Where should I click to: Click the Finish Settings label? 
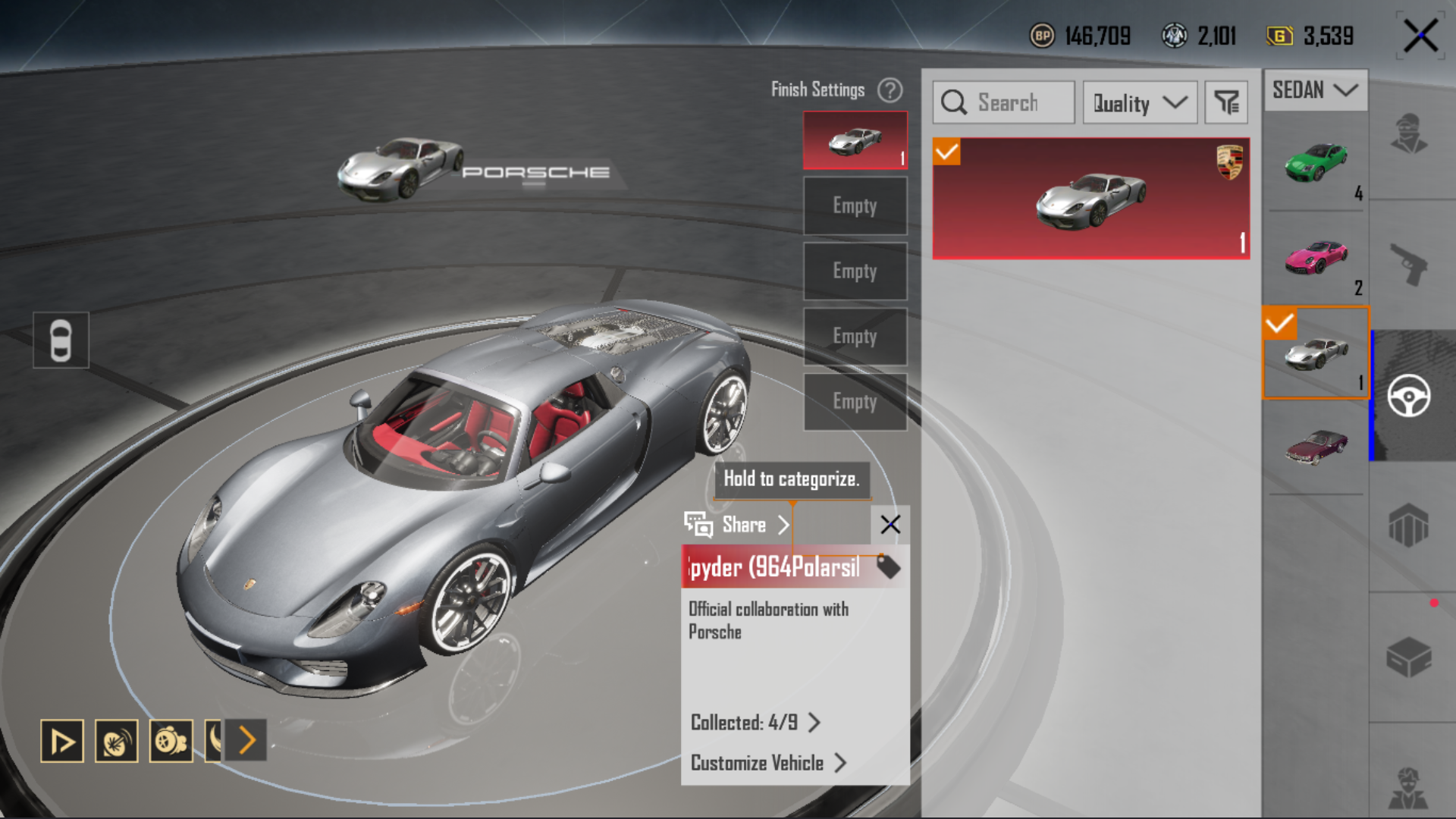pyautogui.click(x=817, y=90)
